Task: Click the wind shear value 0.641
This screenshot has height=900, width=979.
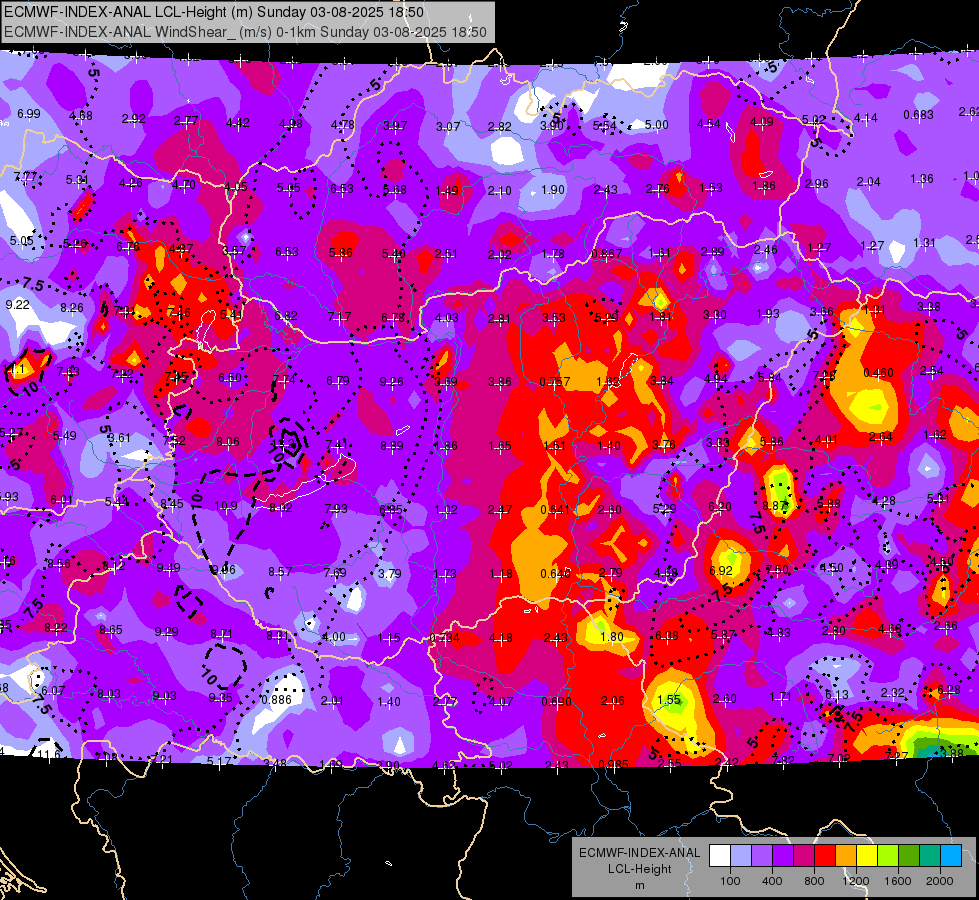Action: tap(554, 510)
